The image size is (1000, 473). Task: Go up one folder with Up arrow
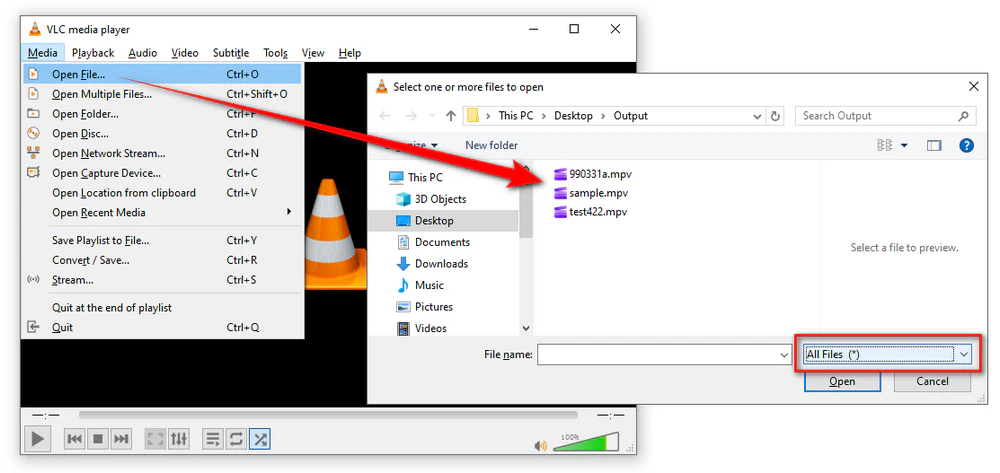[x=451, y=116]
